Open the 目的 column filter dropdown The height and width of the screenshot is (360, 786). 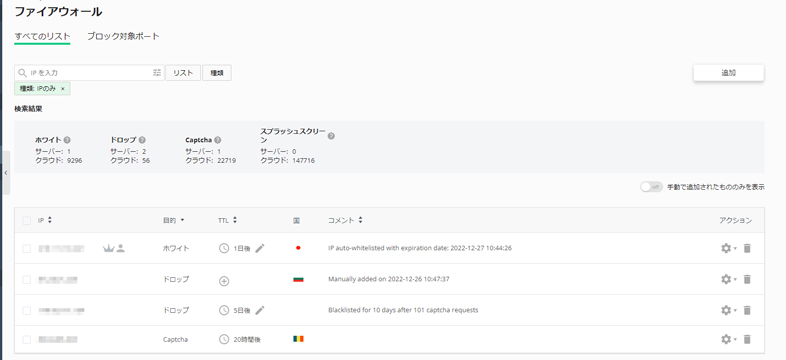pos(173,220)
